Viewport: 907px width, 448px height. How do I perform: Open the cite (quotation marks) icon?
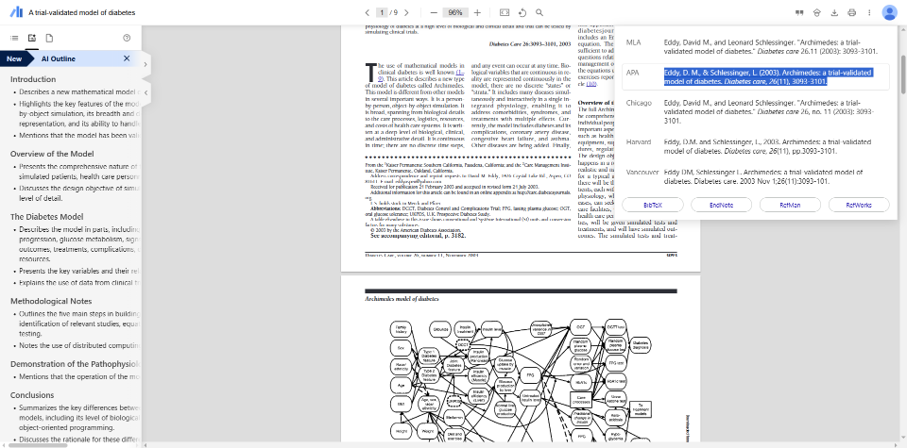[x=798, y=12]
